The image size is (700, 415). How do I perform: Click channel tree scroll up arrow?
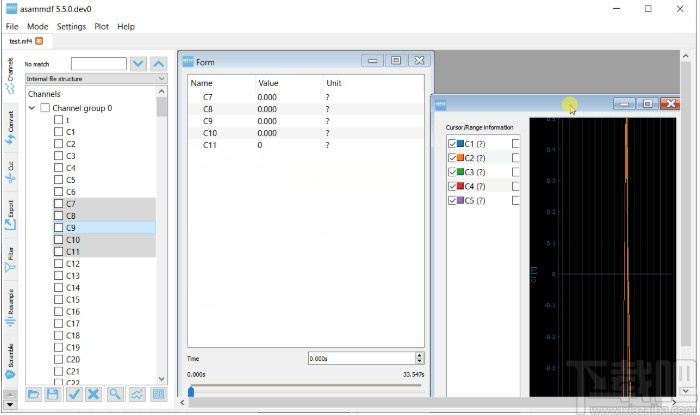pos(162,91)
